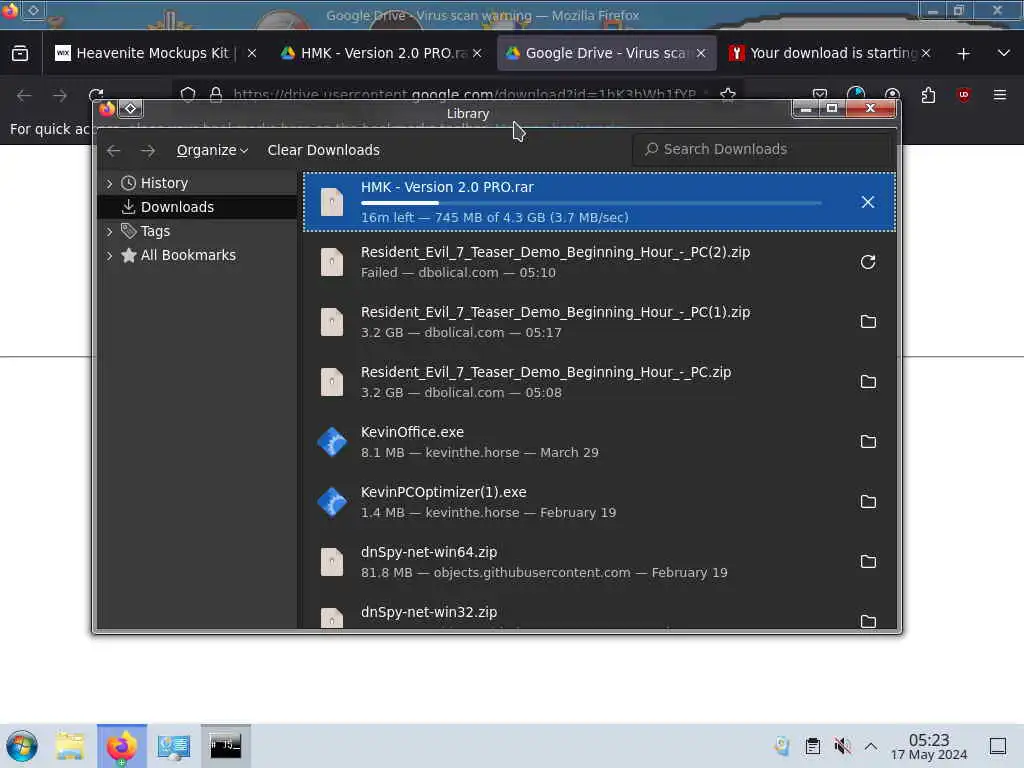Open a new Firefox tab
The width and height of the screenshot is (1024, 768).
[963, 54]
